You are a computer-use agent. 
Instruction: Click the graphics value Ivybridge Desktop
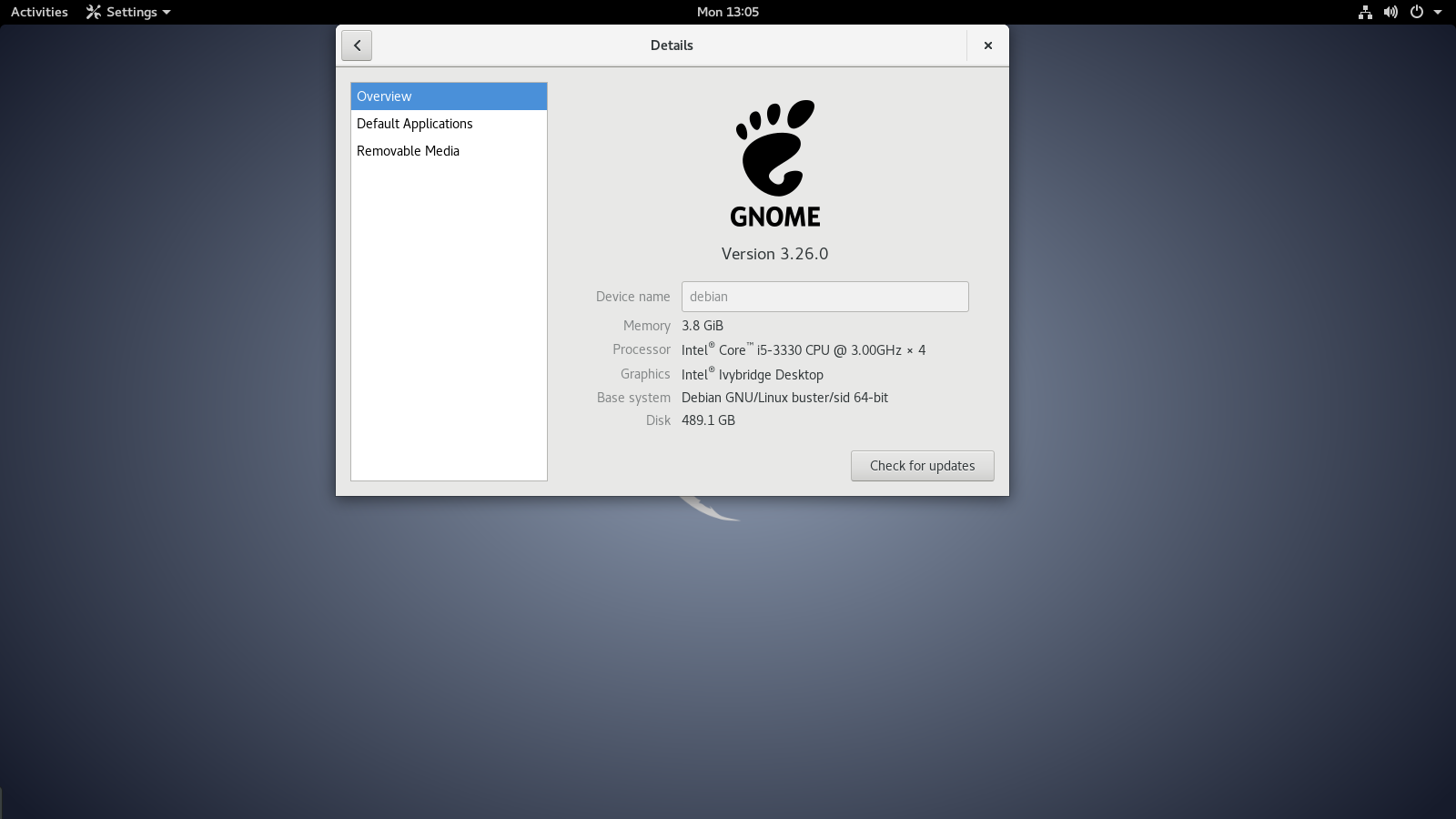tap(753, 374)
